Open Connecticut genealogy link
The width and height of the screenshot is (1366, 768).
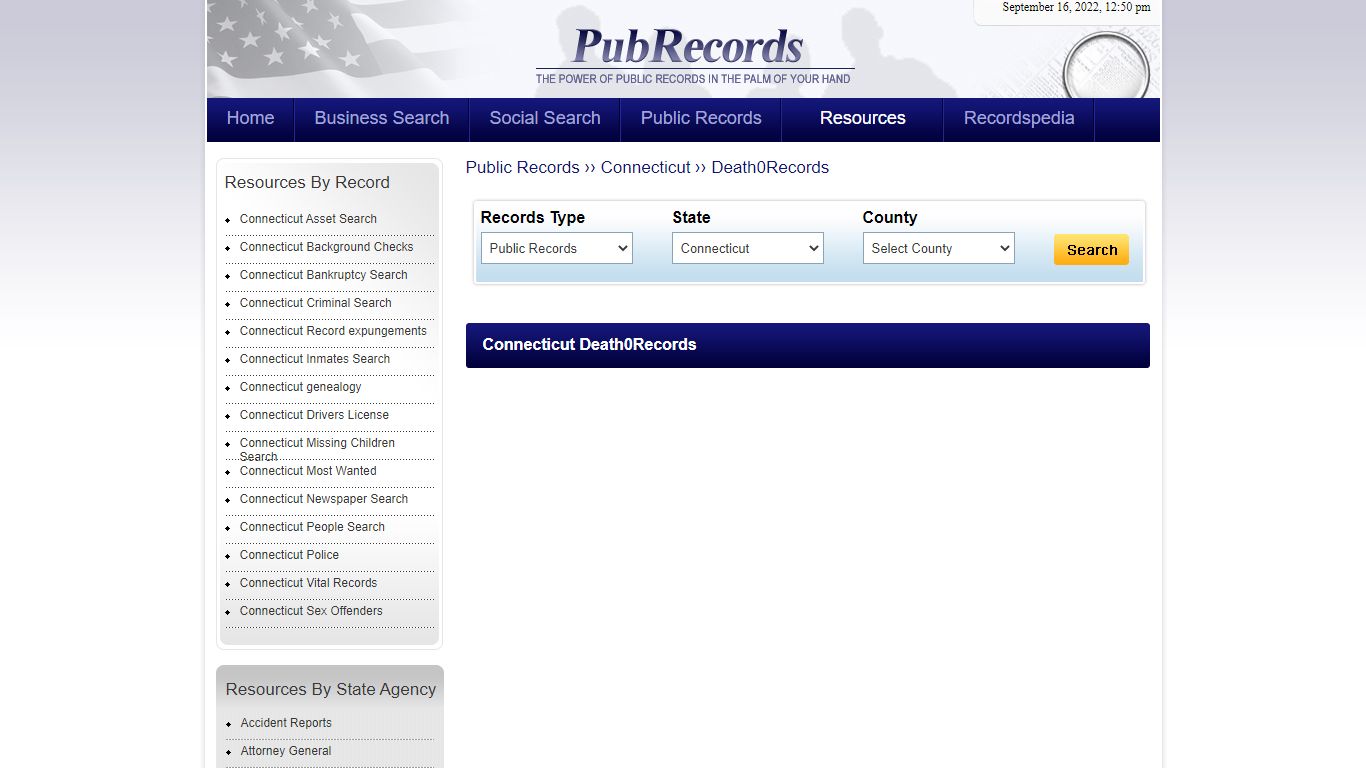[x=301, y=387]
